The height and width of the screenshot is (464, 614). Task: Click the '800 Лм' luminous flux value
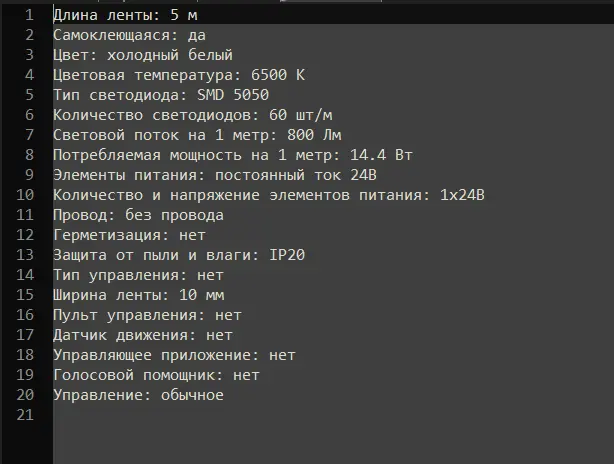tap(314, 135)
